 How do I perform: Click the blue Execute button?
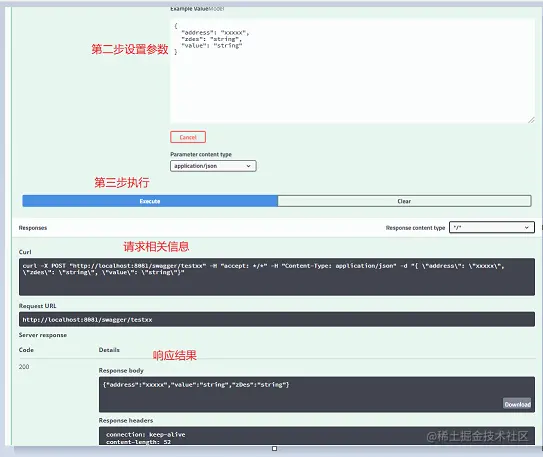(150, 201)
